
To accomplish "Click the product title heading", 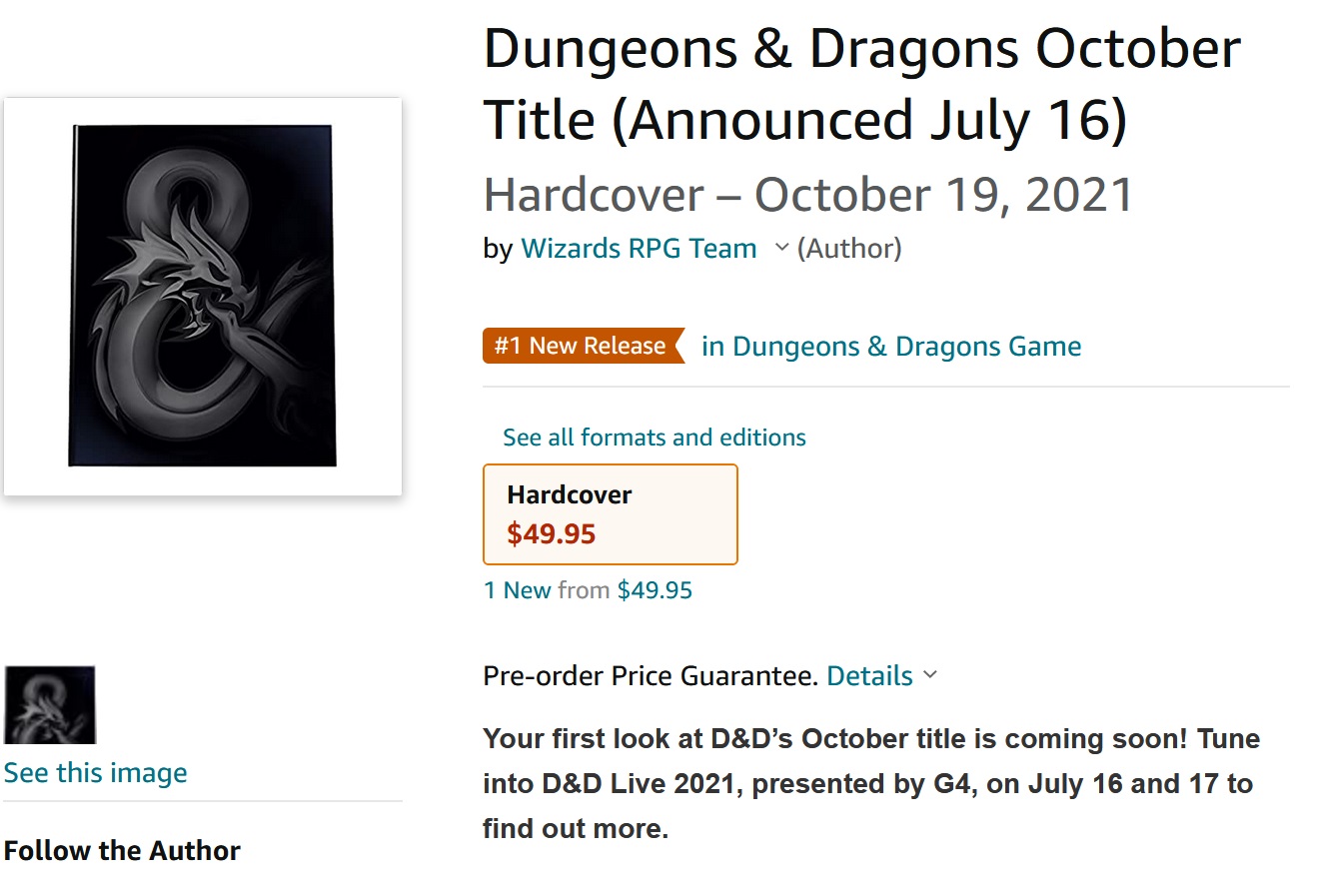I will pos(861,84).
